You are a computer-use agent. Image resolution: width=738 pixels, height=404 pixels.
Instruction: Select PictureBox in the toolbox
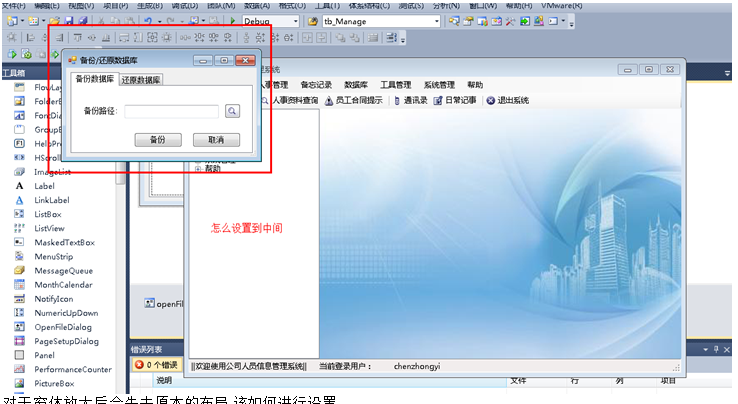click(54, 384)
